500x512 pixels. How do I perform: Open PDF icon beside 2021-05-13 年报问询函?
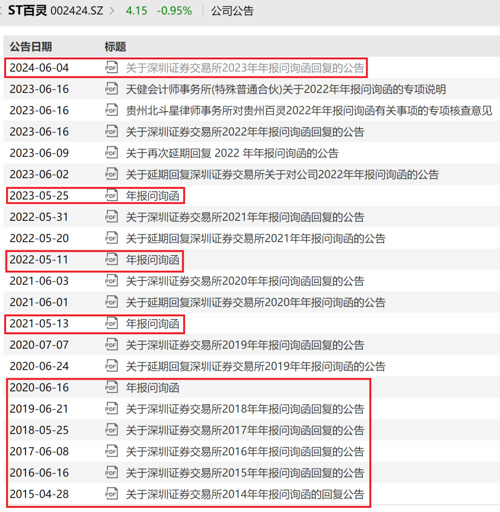pos(111,323)
